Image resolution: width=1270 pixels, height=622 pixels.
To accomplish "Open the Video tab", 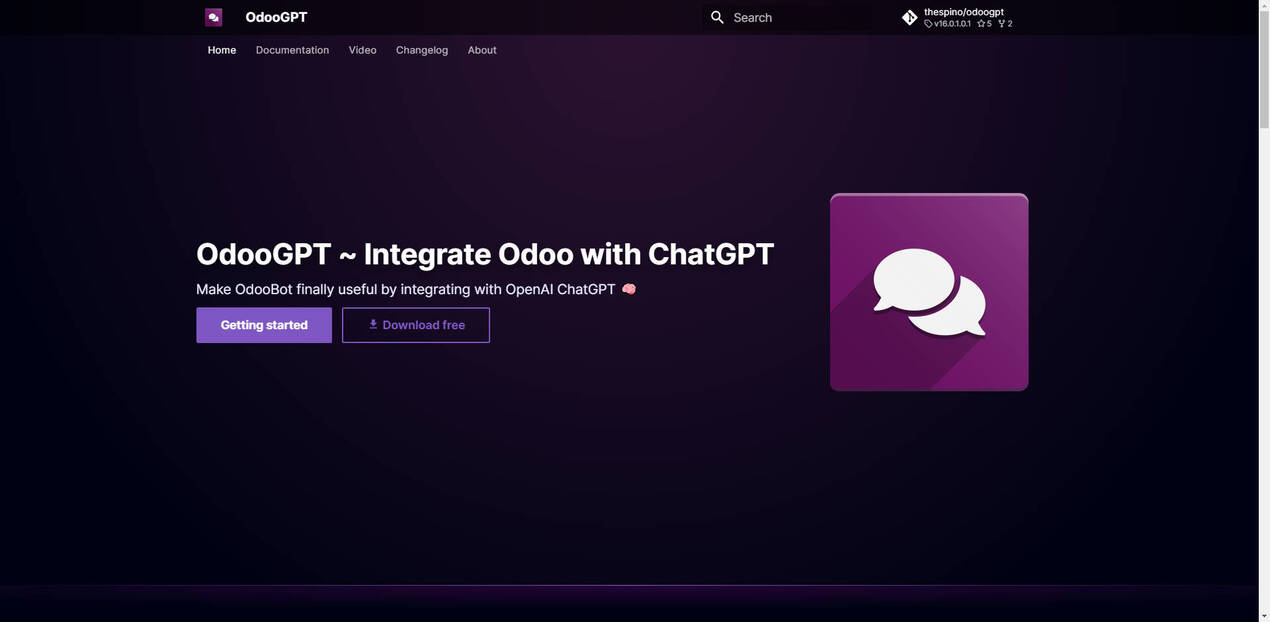I will pyautogui.click(x=362, y=50).
